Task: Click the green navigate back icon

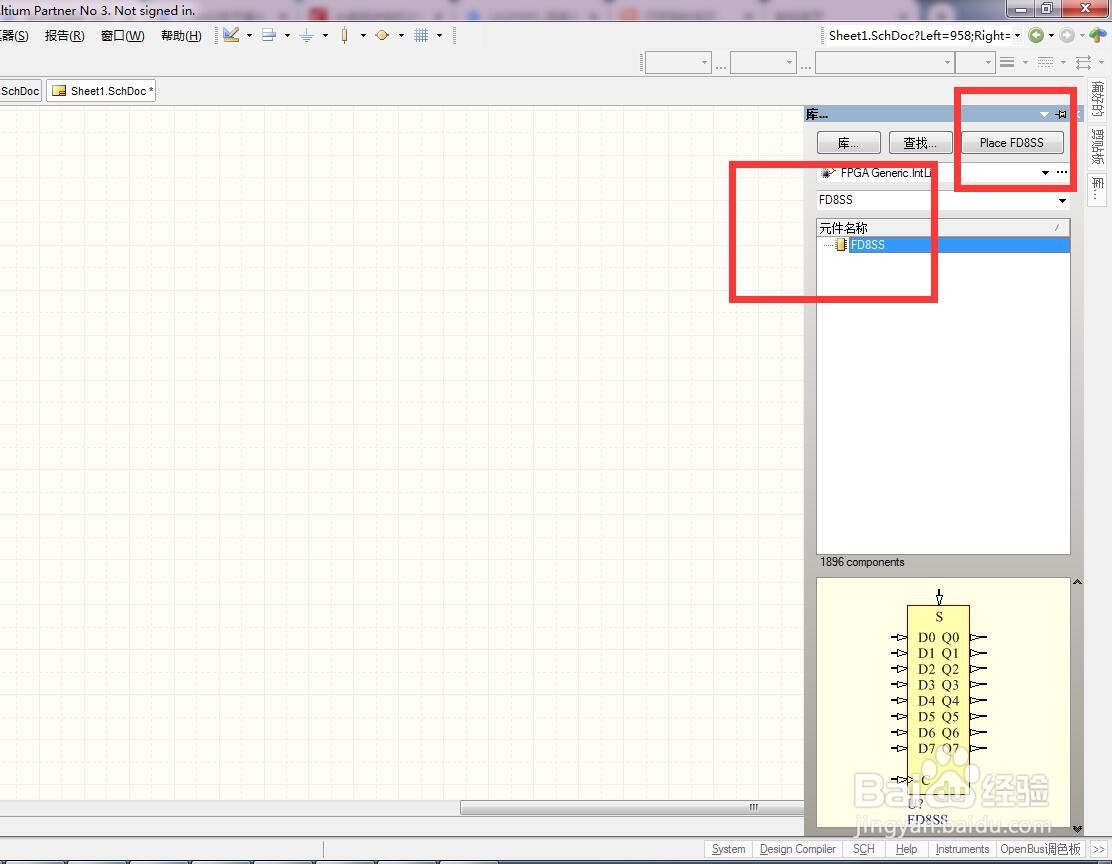Action: click(1036, 35)
